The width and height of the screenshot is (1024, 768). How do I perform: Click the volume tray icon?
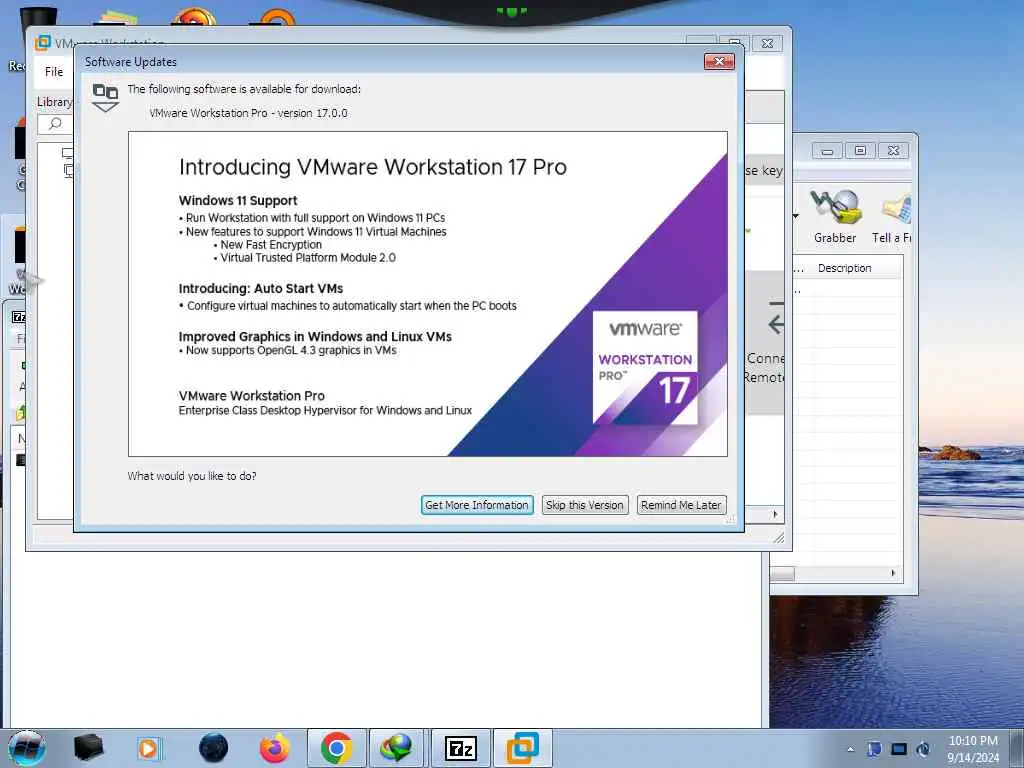[x=923, y=749]
